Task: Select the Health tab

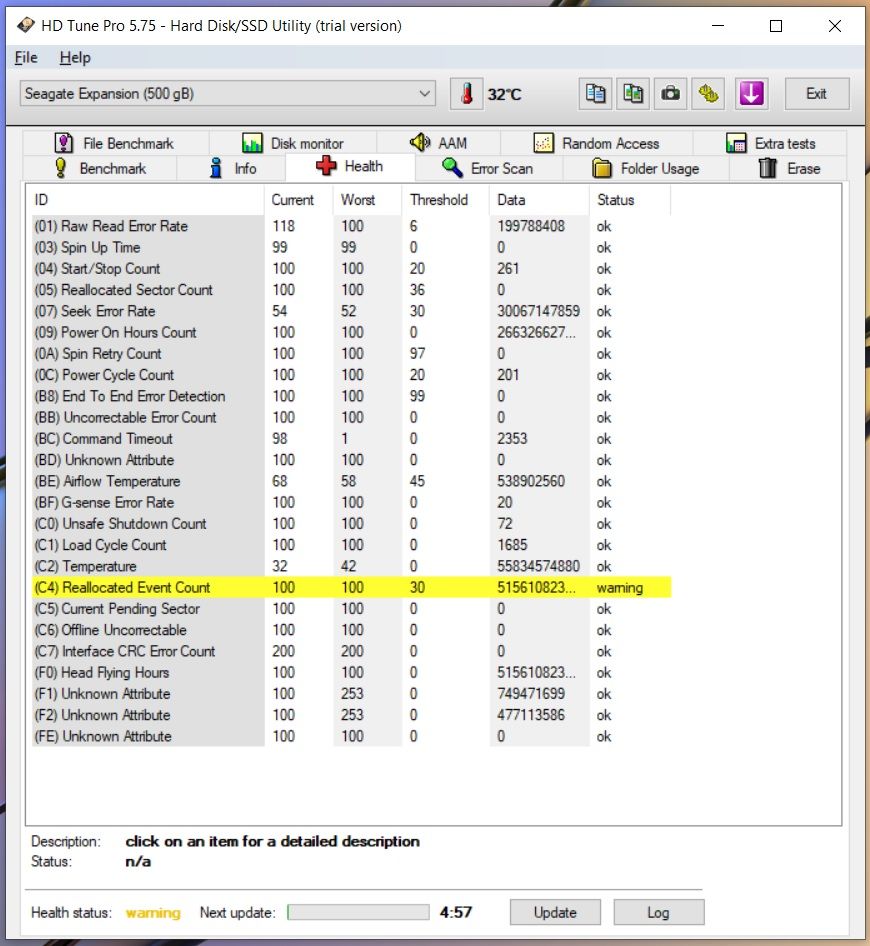Action: (x=350, y=166)
